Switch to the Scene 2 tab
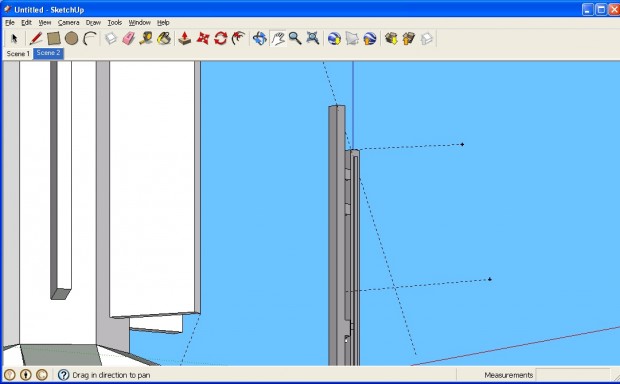The image size is (620, 384). [x=49, y=53]
